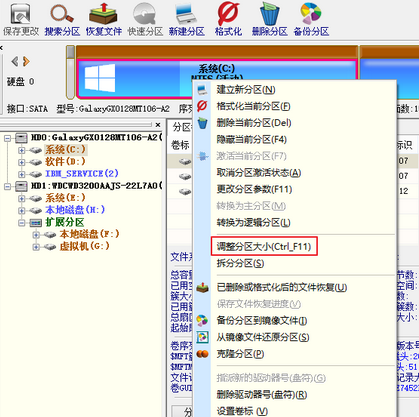Open the 搜索分区 magnifier tool
Image resolution: width=419 pixels, height=417 pixels.
point(62,19)
